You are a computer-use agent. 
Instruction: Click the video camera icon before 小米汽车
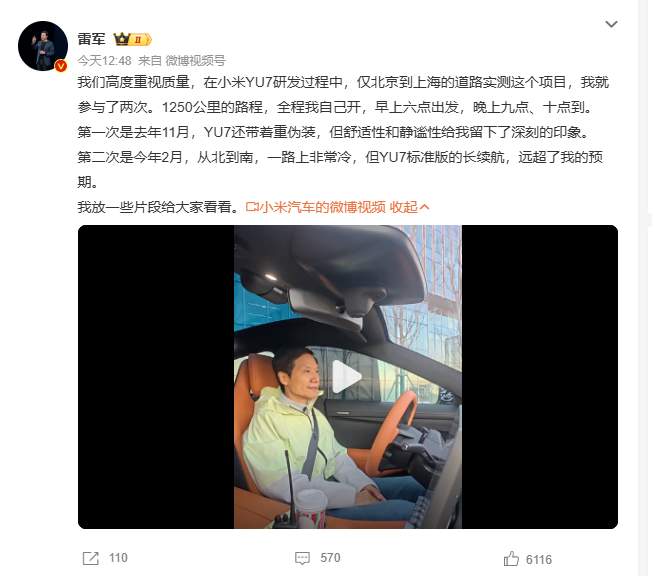click(252, 207)
